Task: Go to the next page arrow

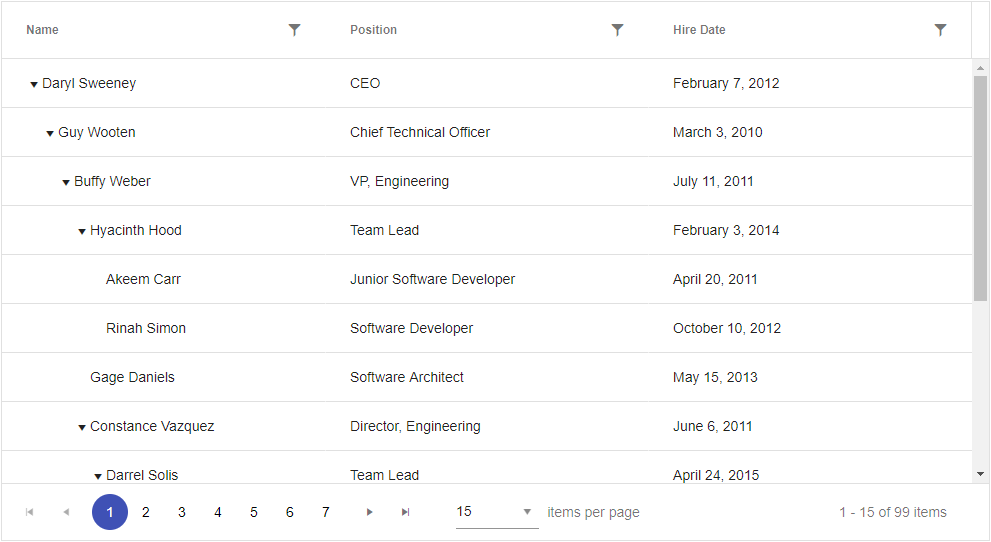Action: click(369, 512)
